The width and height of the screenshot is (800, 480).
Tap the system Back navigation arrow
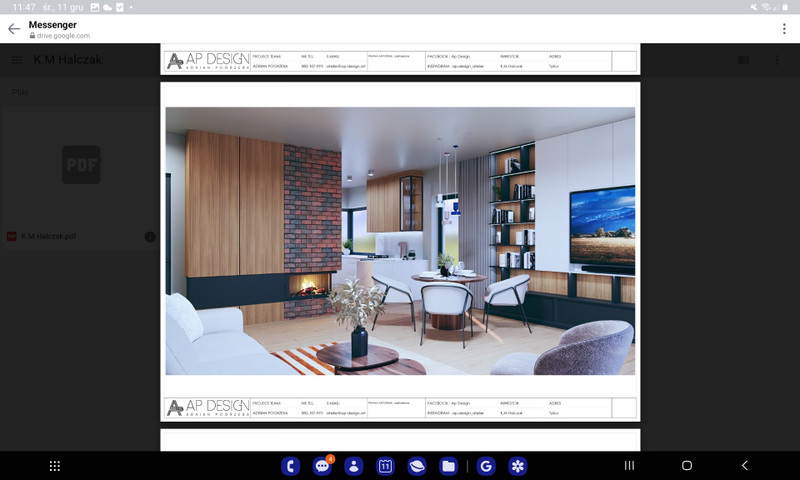[744, 466]
